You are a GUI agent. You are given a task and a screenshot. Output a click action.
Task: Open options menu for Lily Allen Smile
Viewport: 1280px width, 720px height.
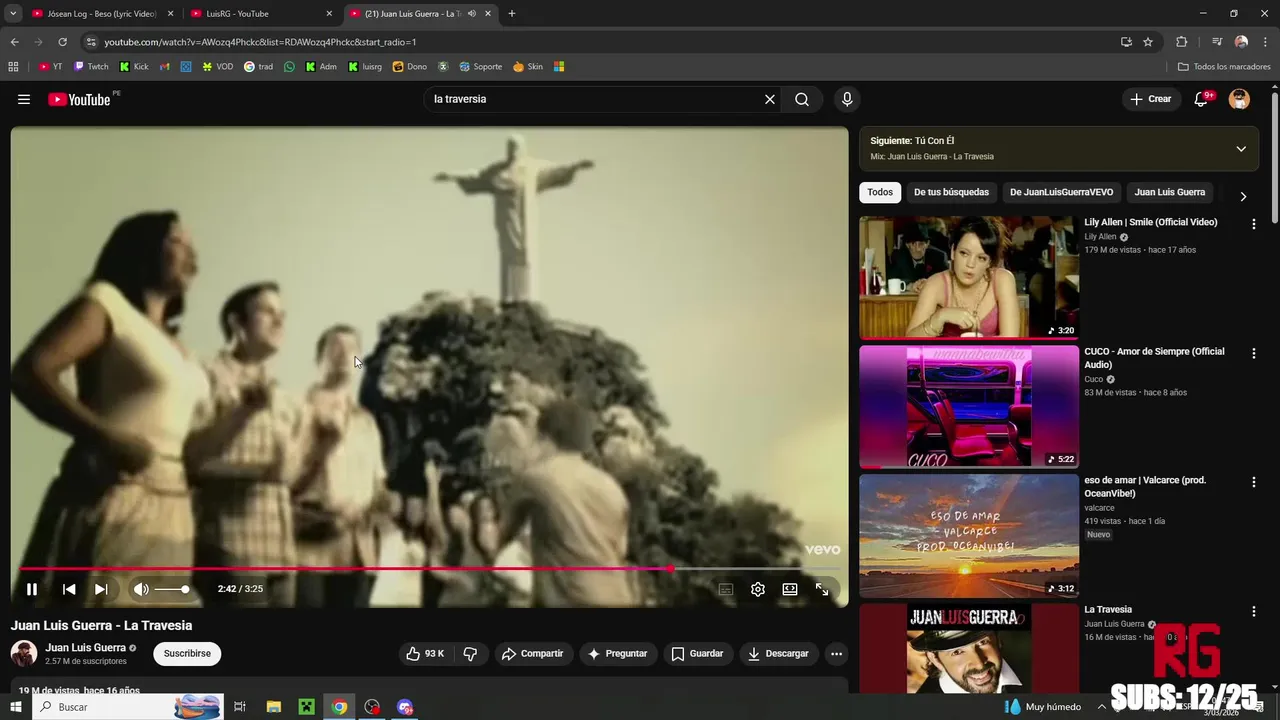[x=1253, y=224]
